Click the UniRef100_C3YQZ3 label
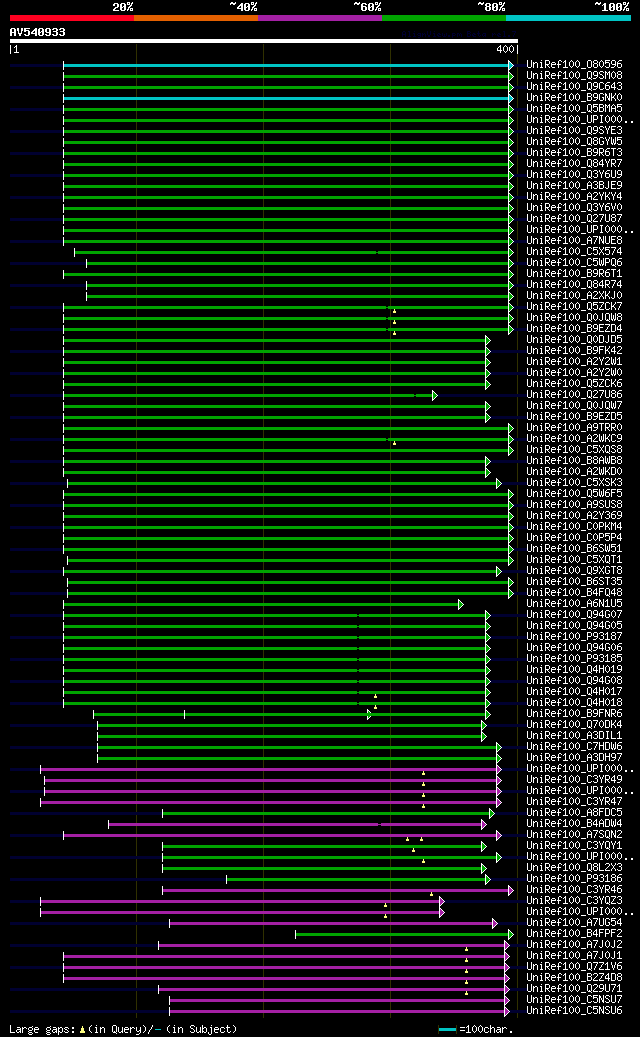The image size is (640, 1037). (x=574, y=900)
